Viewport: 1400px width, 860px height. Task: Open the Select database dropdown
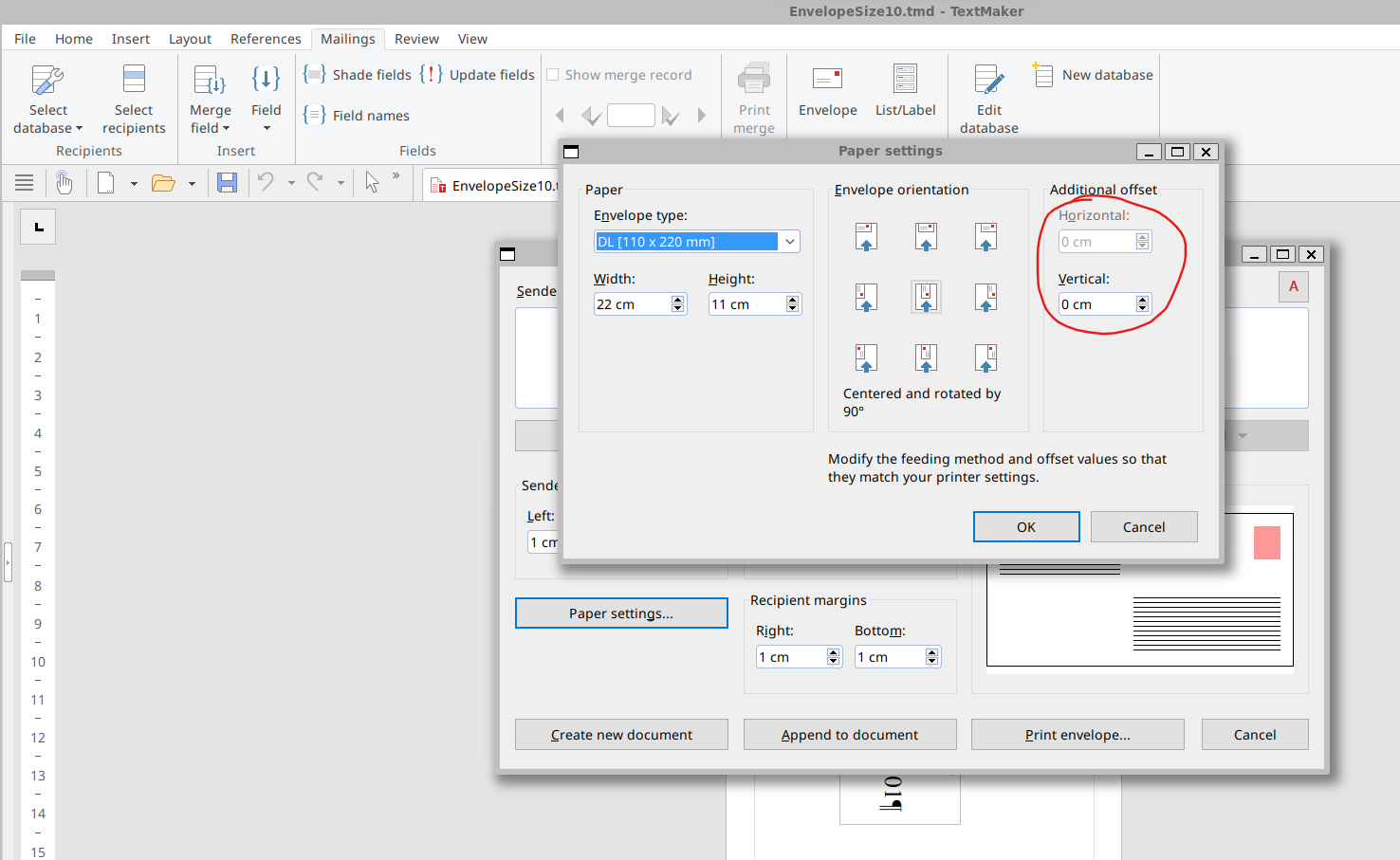tap(47, 128)
